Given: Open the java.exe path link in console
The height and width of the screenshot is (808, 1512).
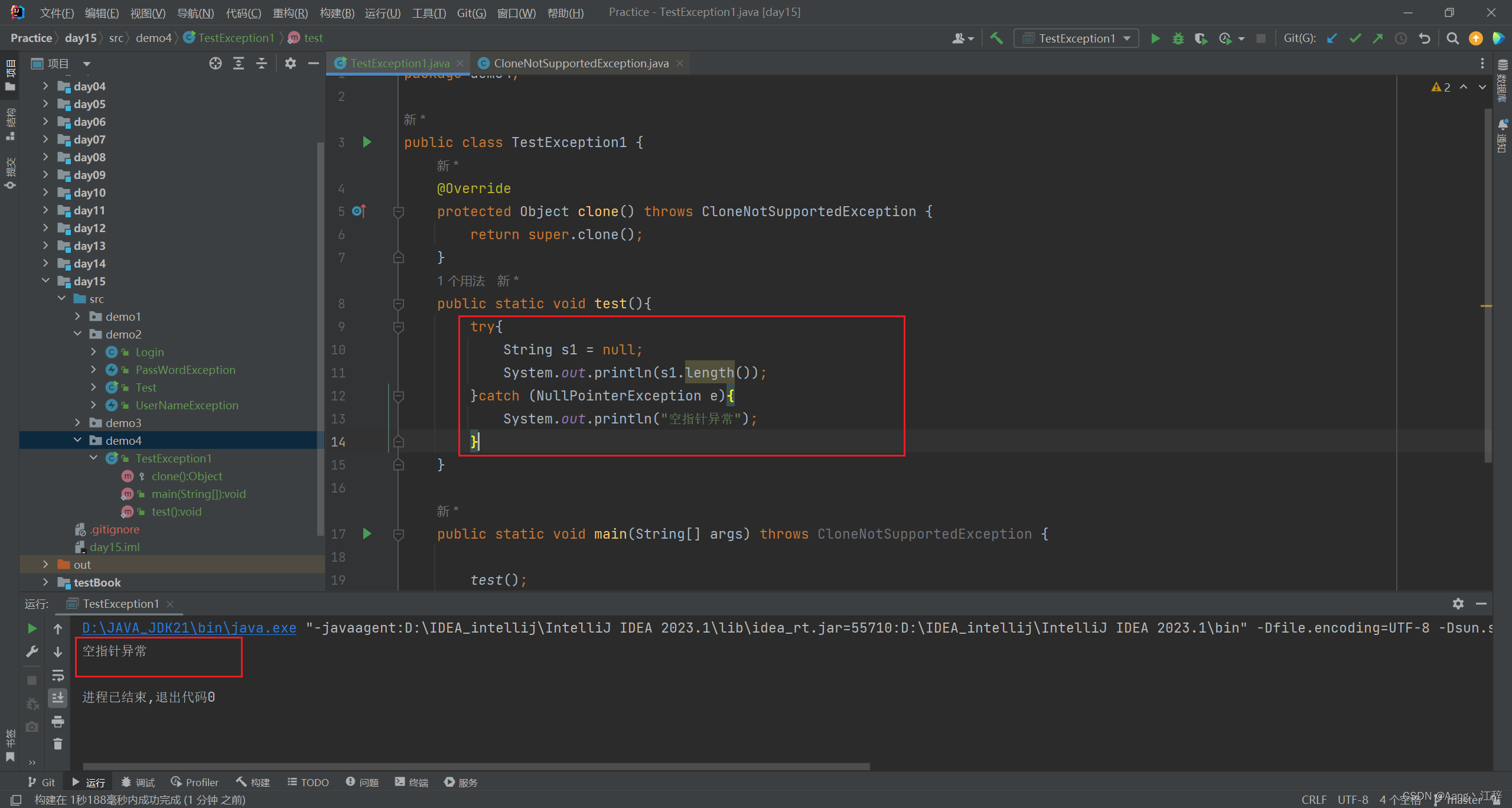Looking at the screenshot, I should point(188,628).
